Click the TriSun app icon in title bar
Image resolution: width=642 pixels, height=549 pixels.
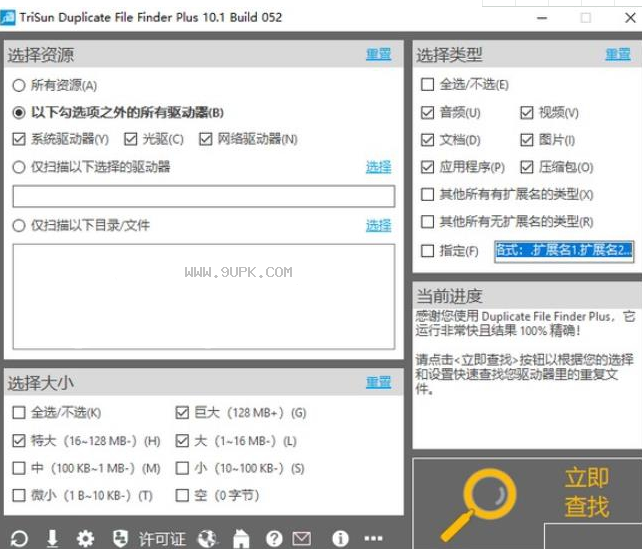pos(8,18)
